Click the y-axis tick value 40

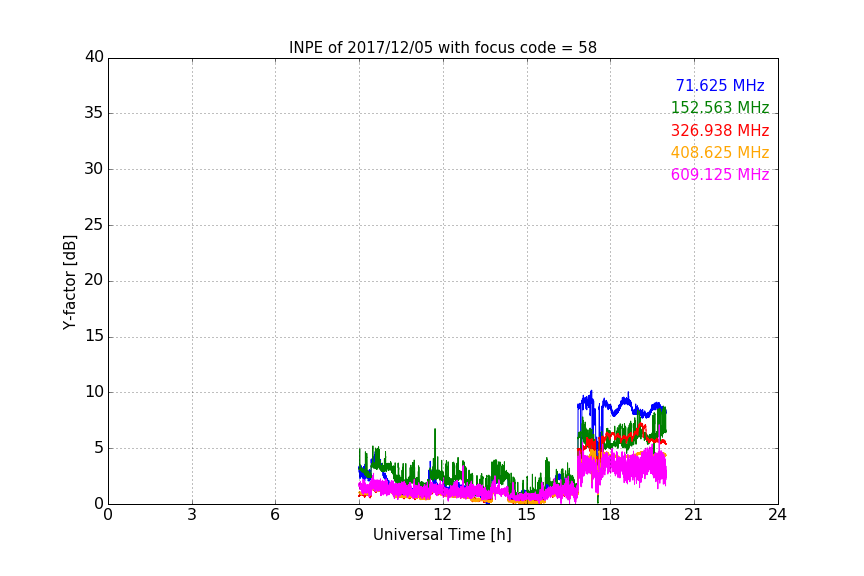pyautogui.click(x=94, y=57)
